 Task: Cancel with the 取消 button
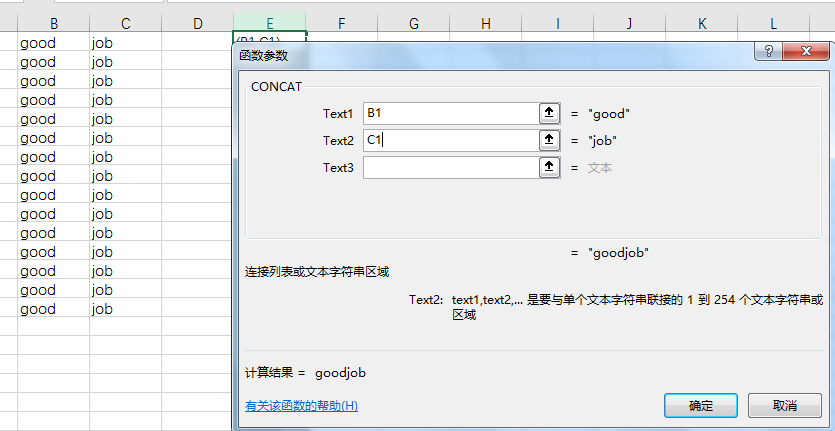click(784, 405)
